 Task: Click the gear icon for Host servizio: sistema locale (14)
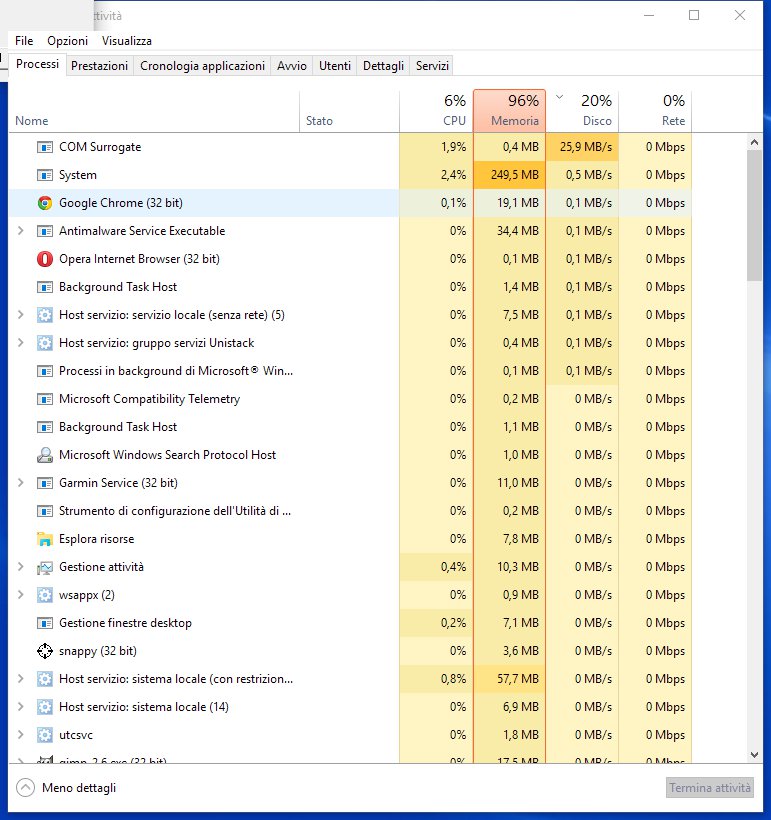[x=44, y=707]
